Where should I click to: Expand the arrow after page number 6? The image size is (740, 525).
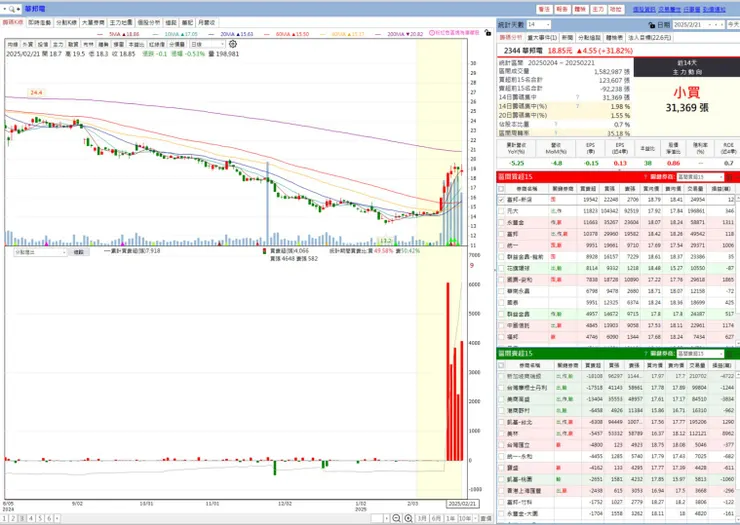pyautogui.click(x=57, y=518)
